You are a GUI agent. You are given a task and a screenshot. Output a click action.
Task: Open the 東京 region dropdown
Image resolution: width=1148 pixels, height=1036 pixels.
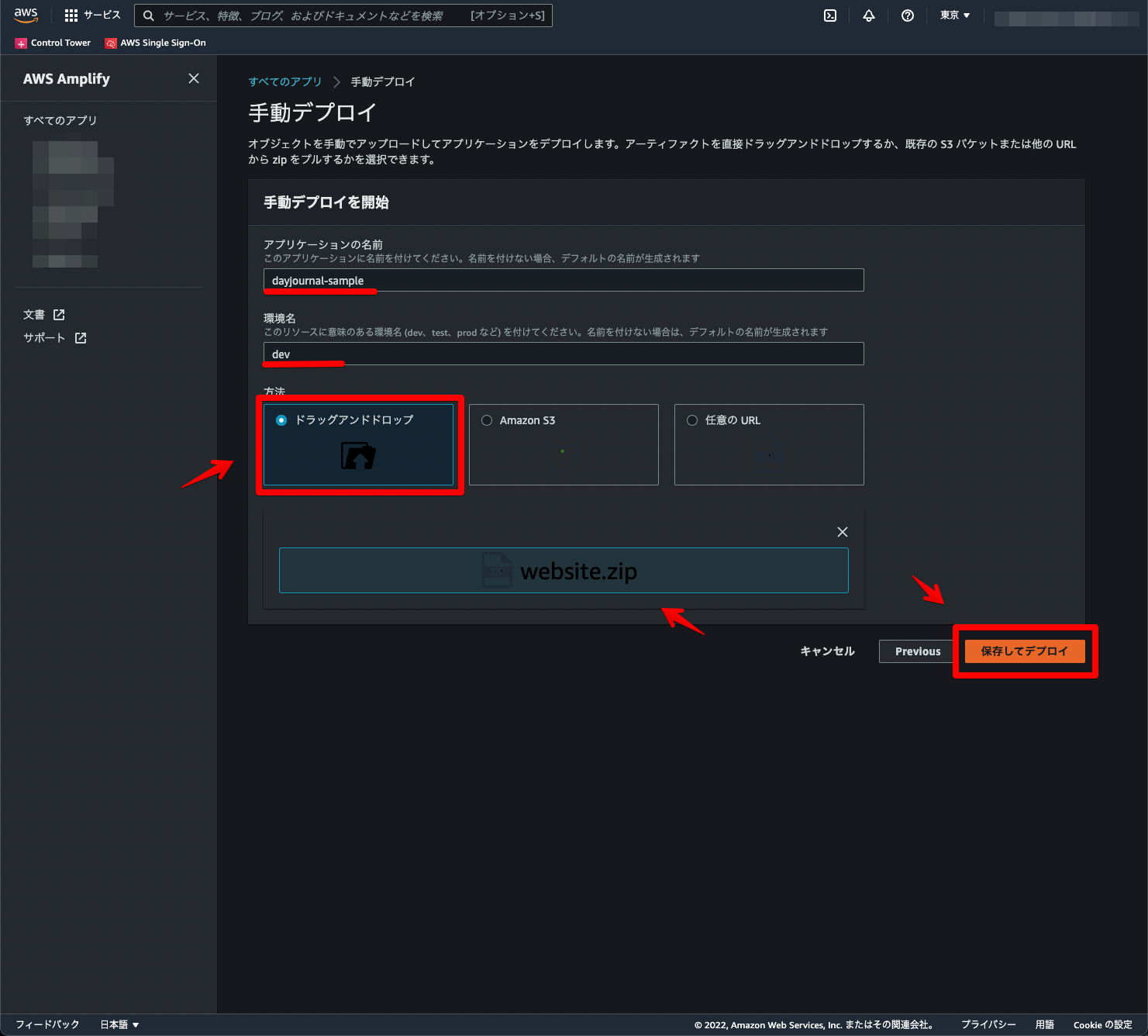click(954, 15)
